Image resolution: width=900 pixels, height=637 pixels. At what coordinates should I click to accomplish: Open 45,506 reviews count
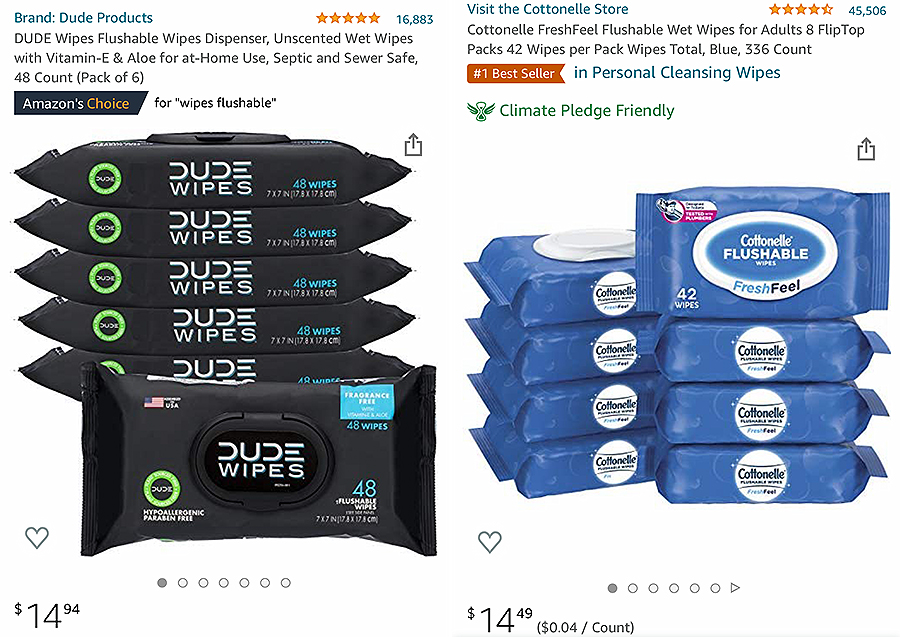pyautogui.click(x=867, y=10)
